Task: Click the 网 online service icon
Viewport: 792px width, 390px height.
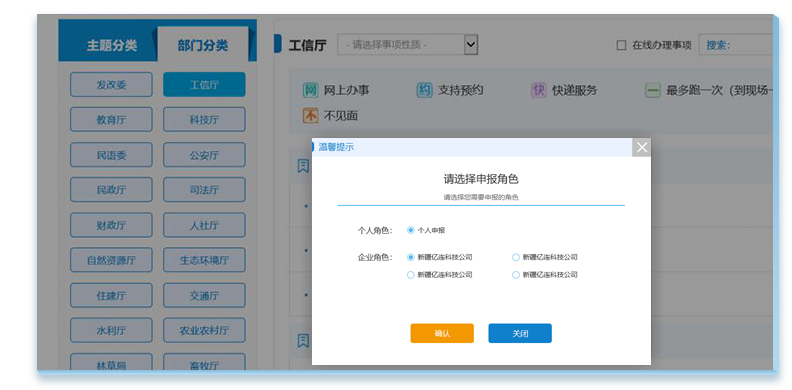Action: pos(310,90)
